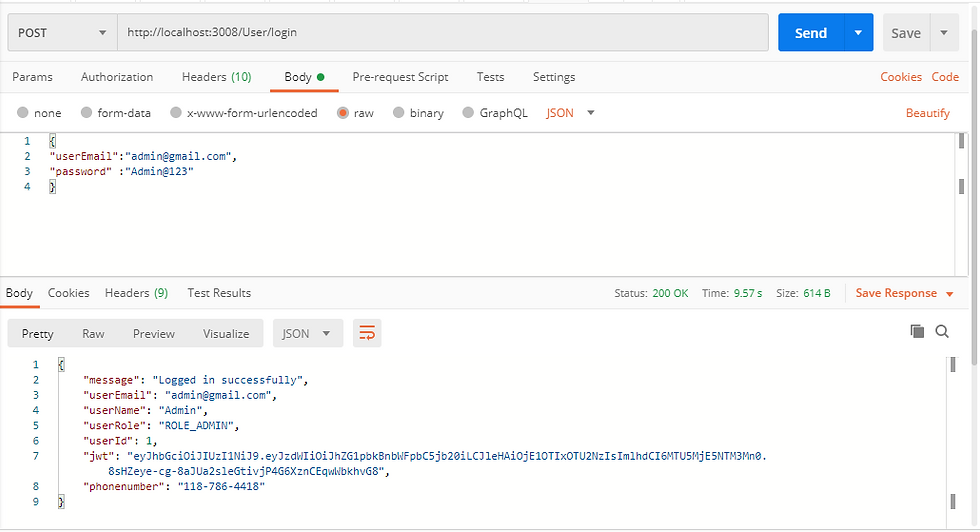
Task: Open POST method dropdown
Action: tap(62, 33)
